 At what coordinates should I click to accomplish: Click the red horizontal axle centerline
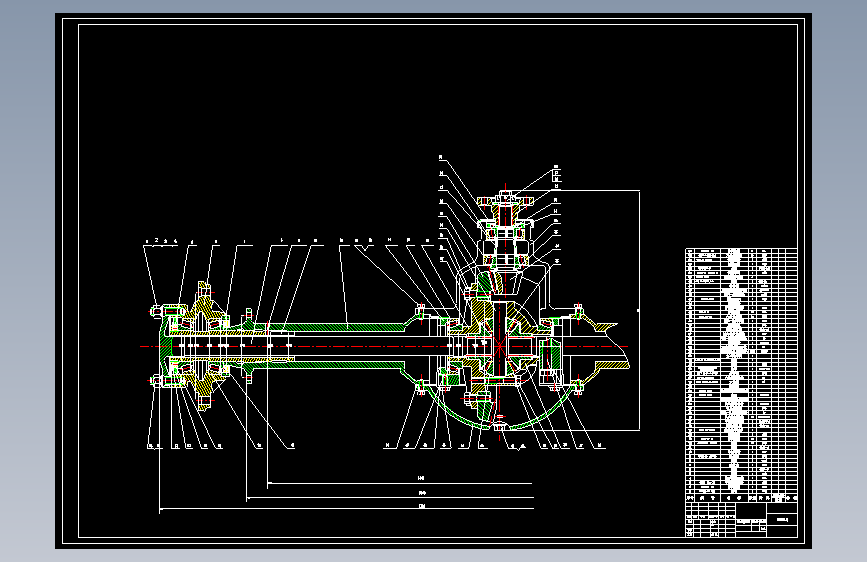(384, 347)
